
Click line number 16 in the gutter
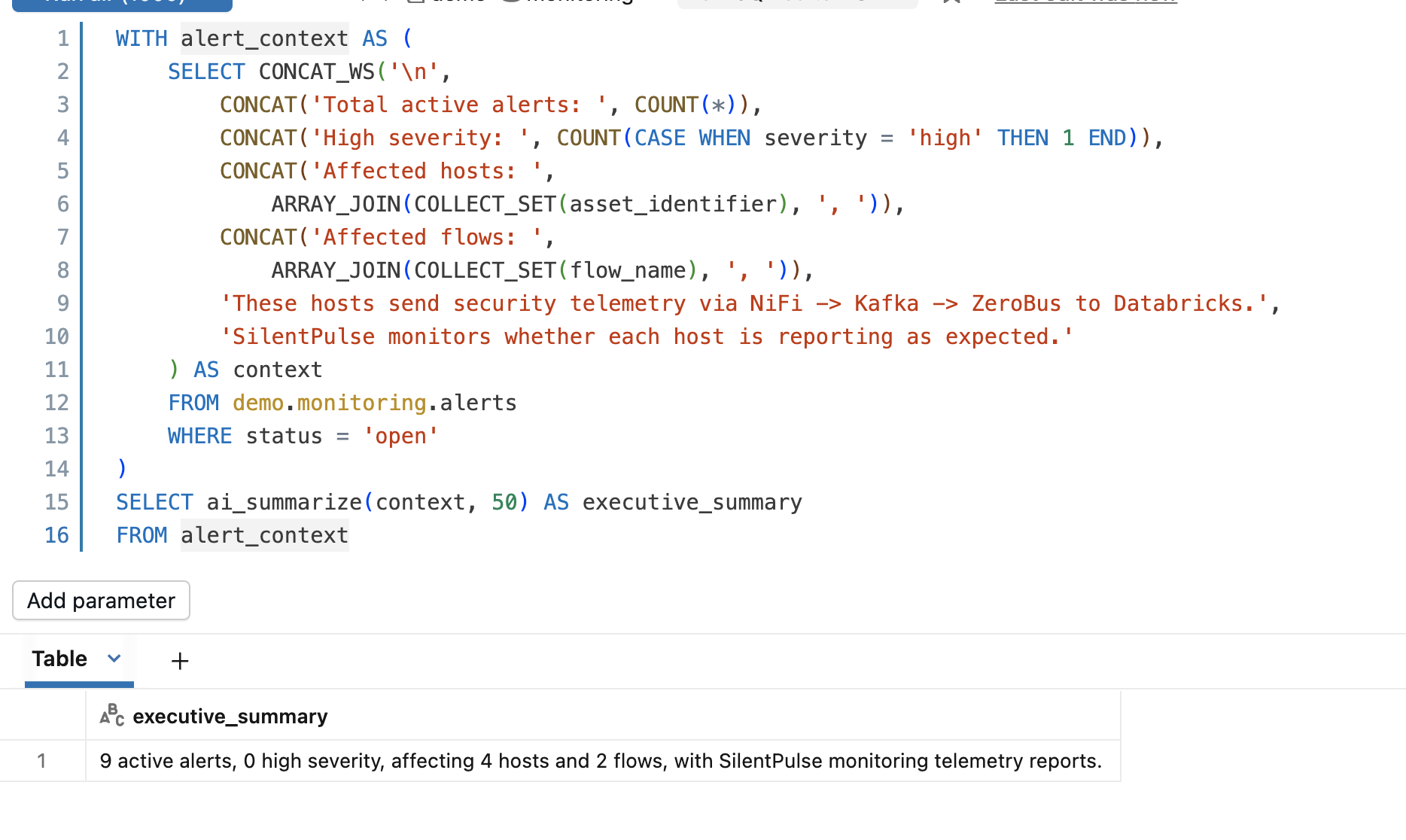click(56, 535)
